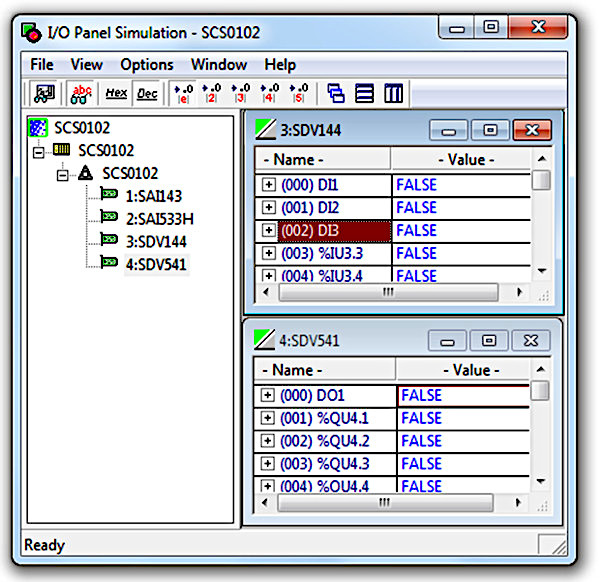Click the .0 '5' decimal places icon
Screen dimensions: 600x582
click(298, 94)
